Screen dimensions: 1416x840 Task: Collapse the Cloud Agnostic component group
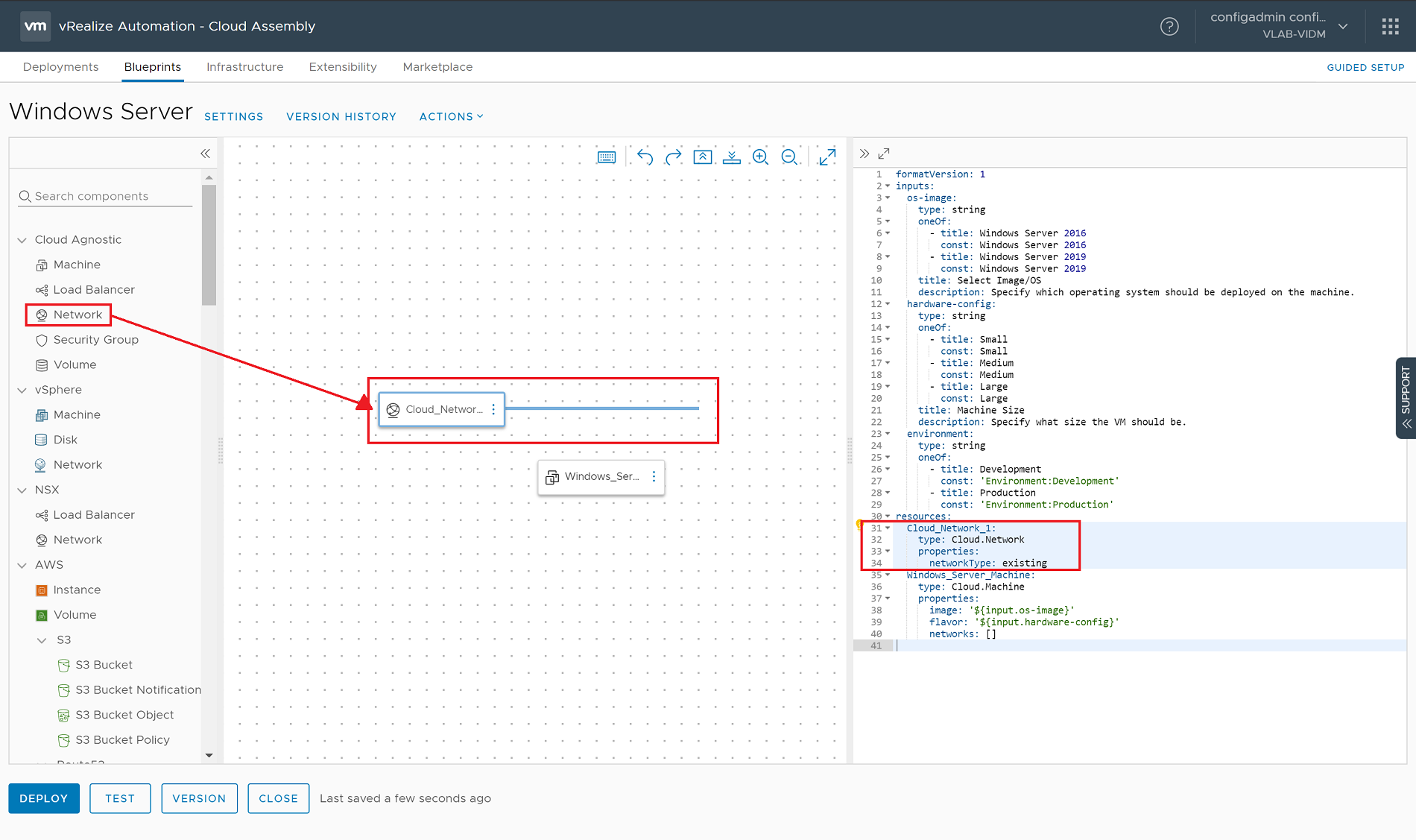tap(21, 239)
